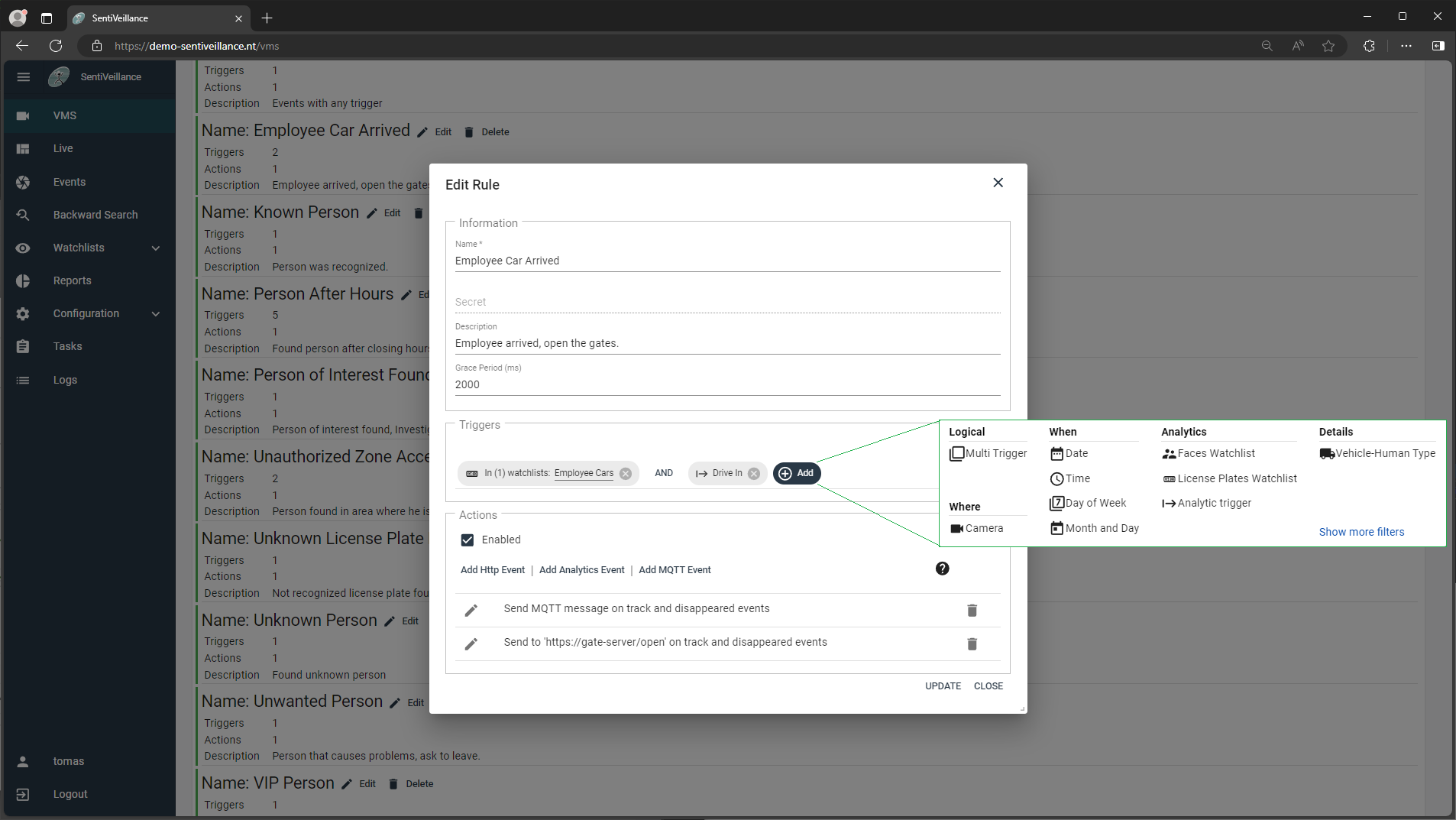The image size is (1456, 820).
Task: Pick the Vehicle-Human Type filter
Action: point(1377,453)
